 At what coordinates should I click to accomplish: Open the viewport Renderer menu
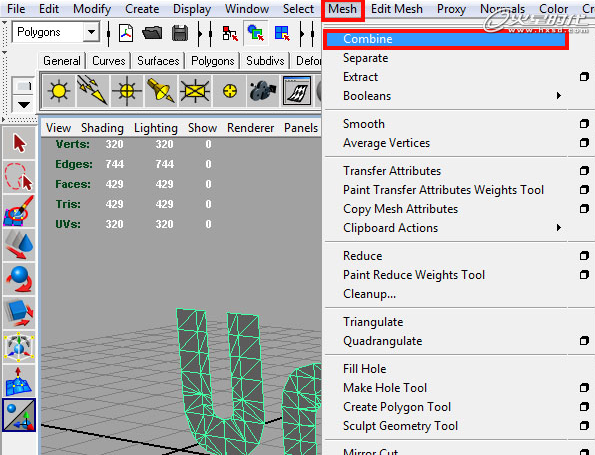(x=250, y=128)
